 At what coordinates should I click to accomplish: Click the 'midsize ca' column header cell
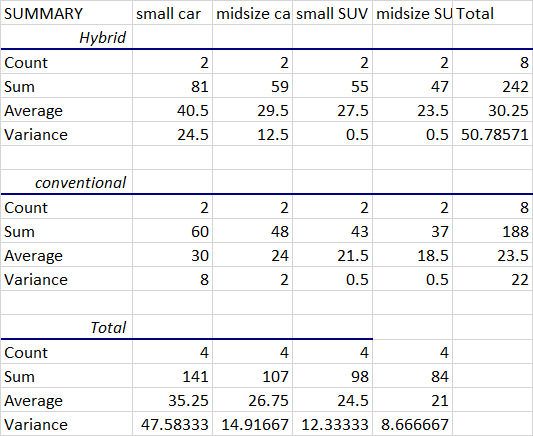pyautogui.click(x=252, y=13)
